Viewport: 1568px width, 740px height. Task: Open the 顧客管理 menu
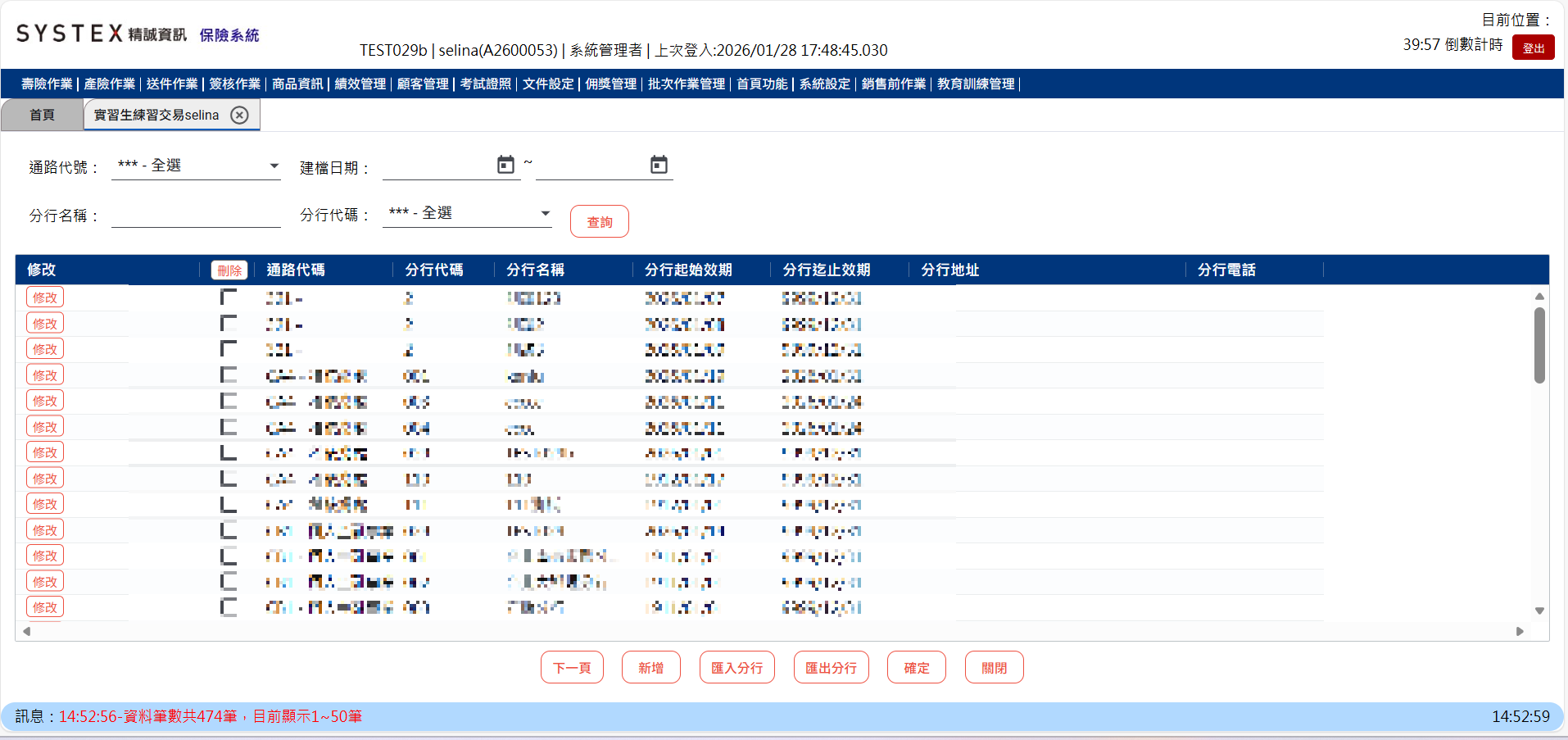click(x=423, y=84)
